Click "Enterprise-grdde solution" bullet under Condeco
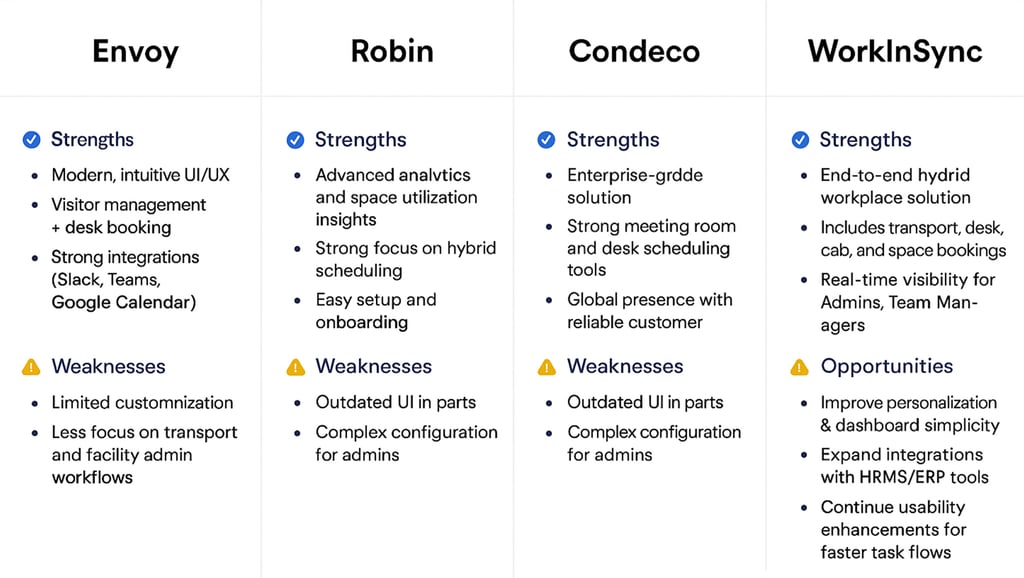 click(634, 186)
